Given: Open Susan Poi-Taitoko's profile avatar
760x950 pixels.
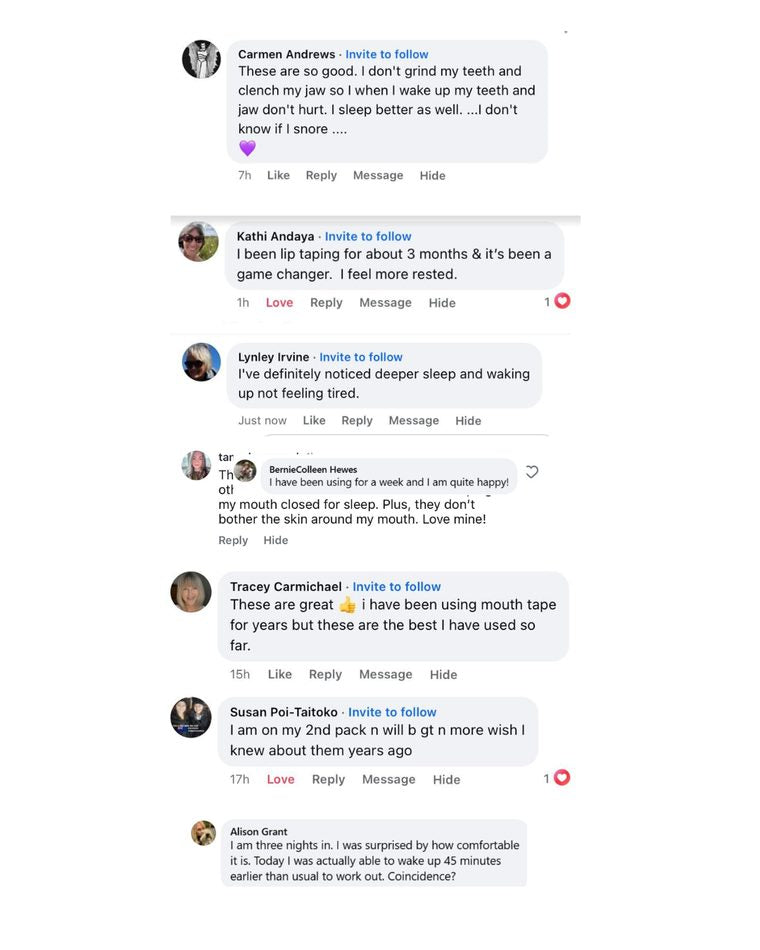Looking at the screenshot, I should click(191, 717).
